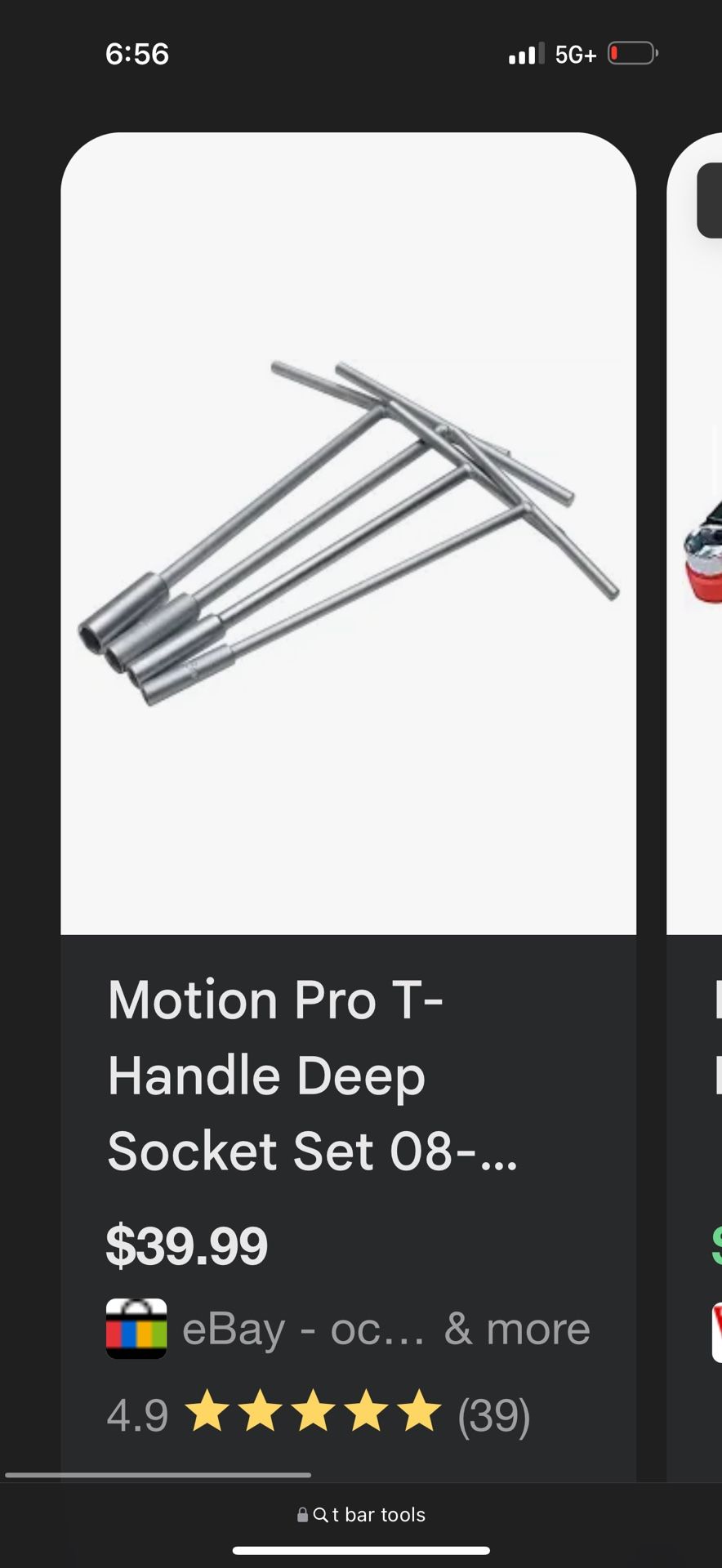This screenshot has width=722, height=1568.
Task: Open the (39) reviews count
Action: (x=494, y=1414)
